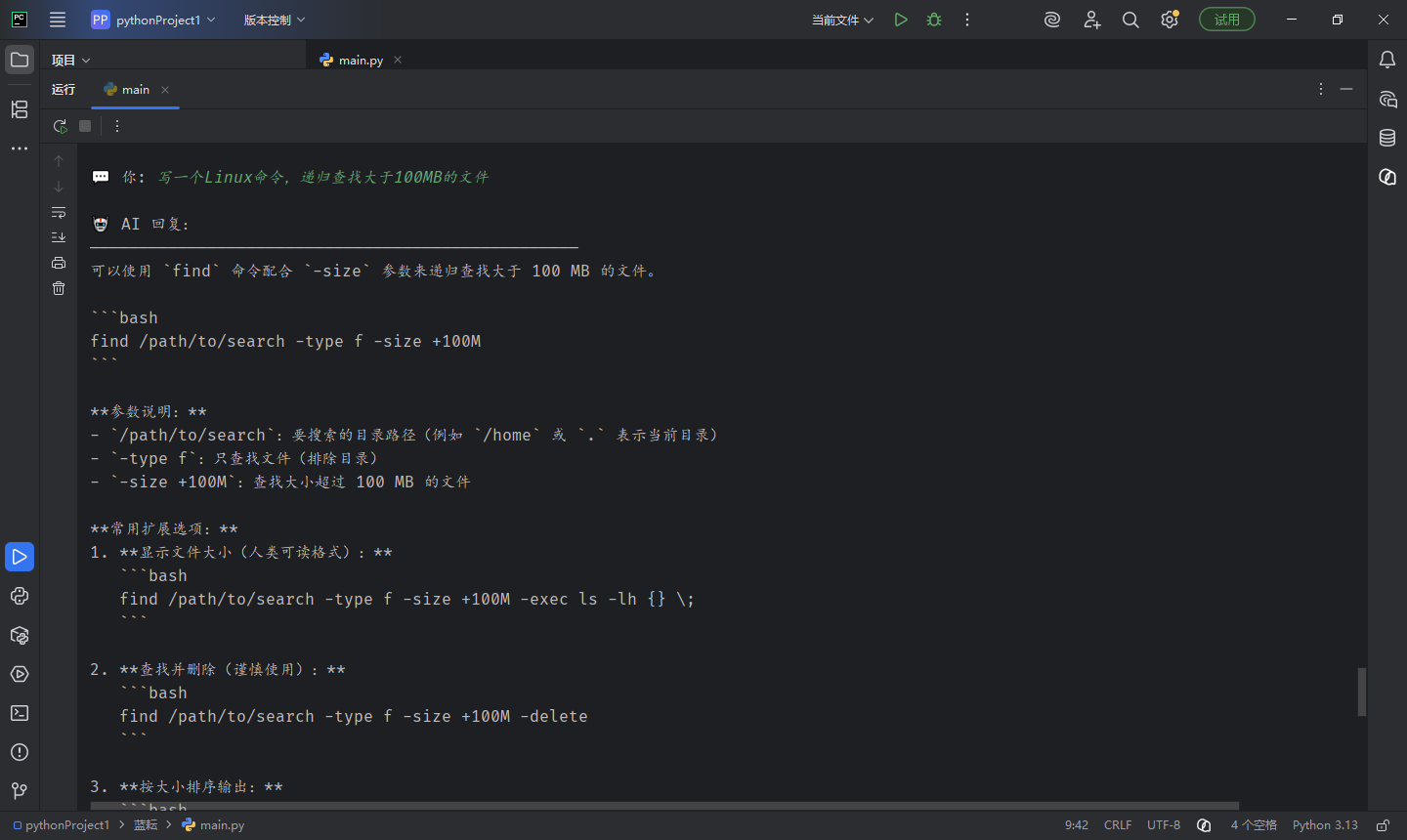1407x840 pixels.
Task: Open Search Everywhere magnifier
Action: pos(1130,20)
